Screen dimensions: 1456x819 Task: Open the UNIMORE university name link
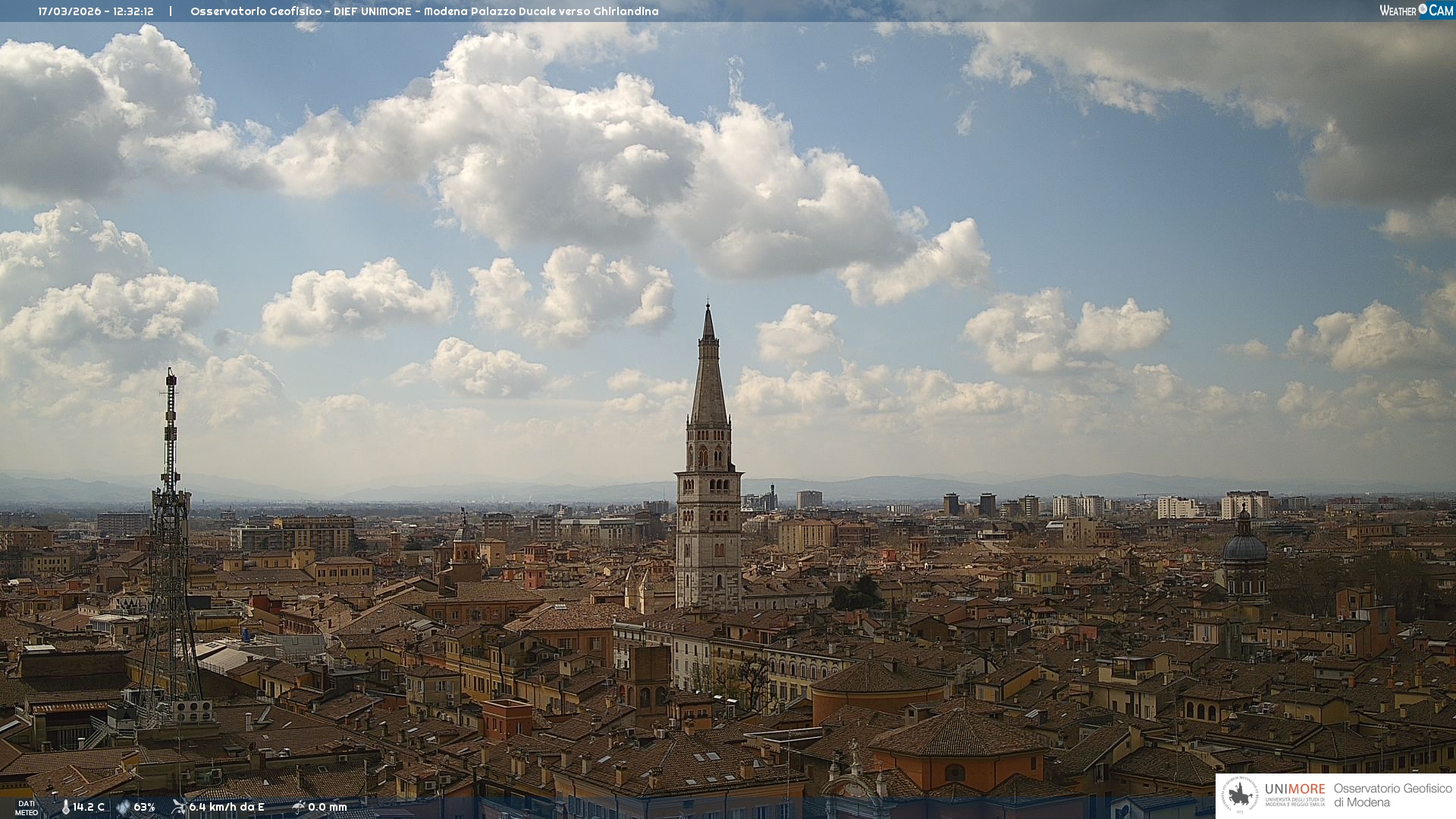1294,789
